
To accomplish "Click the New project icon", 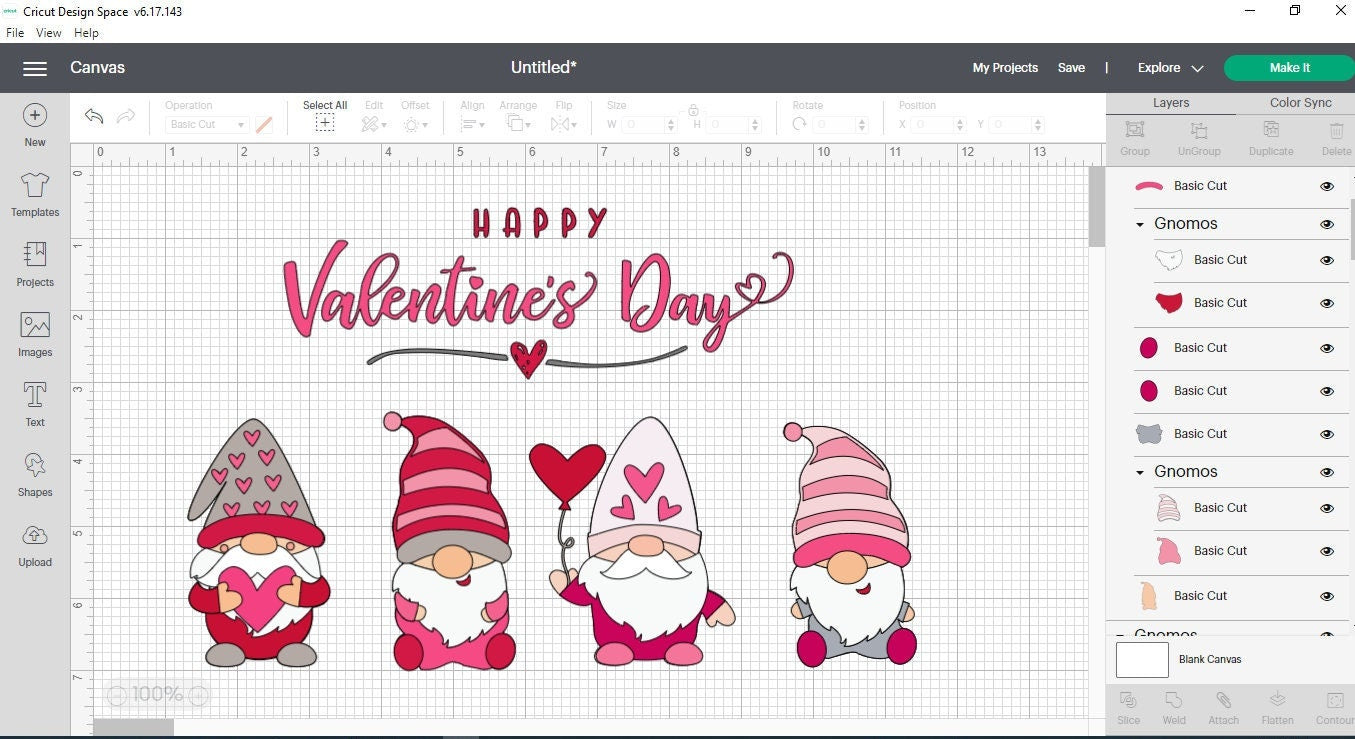I will 35,115.
